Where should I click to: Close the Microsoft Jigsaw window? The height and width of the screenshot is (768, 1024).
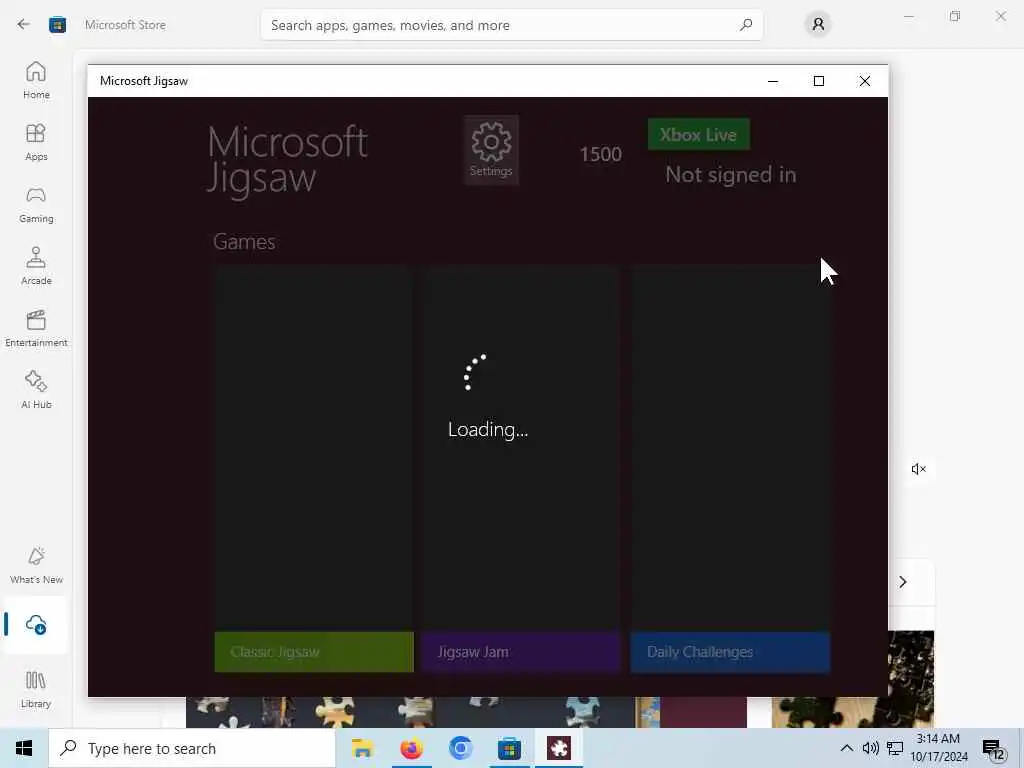coord(865,81)
